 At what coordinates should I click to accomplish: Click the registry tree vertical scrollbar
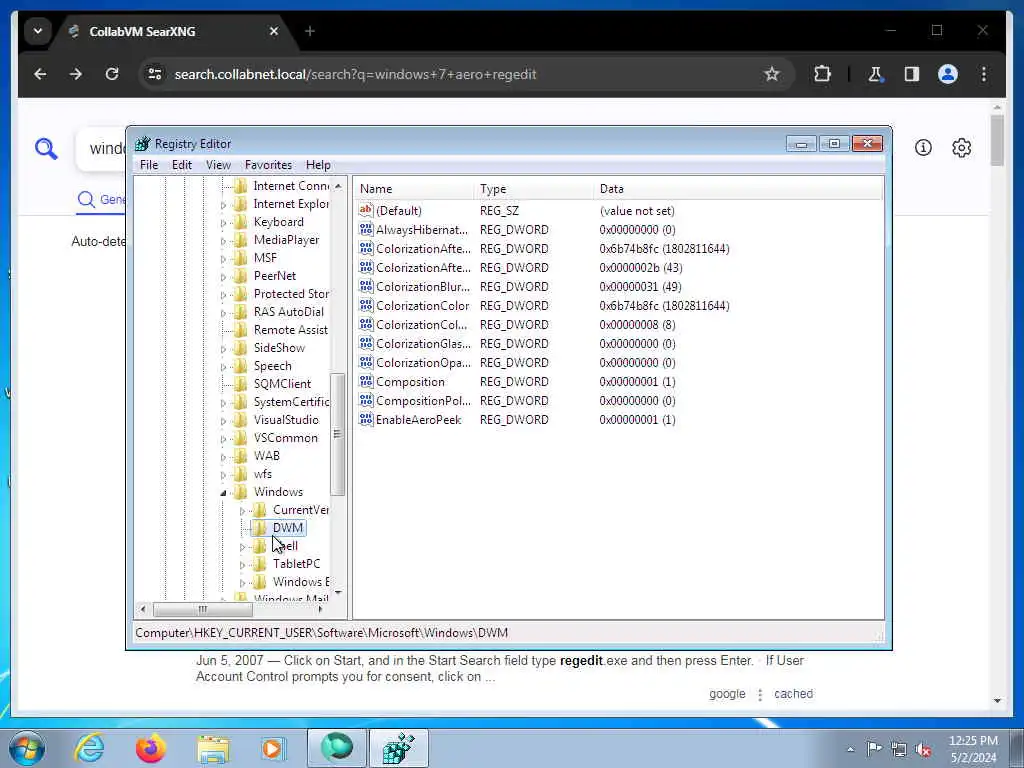[338, 434]
